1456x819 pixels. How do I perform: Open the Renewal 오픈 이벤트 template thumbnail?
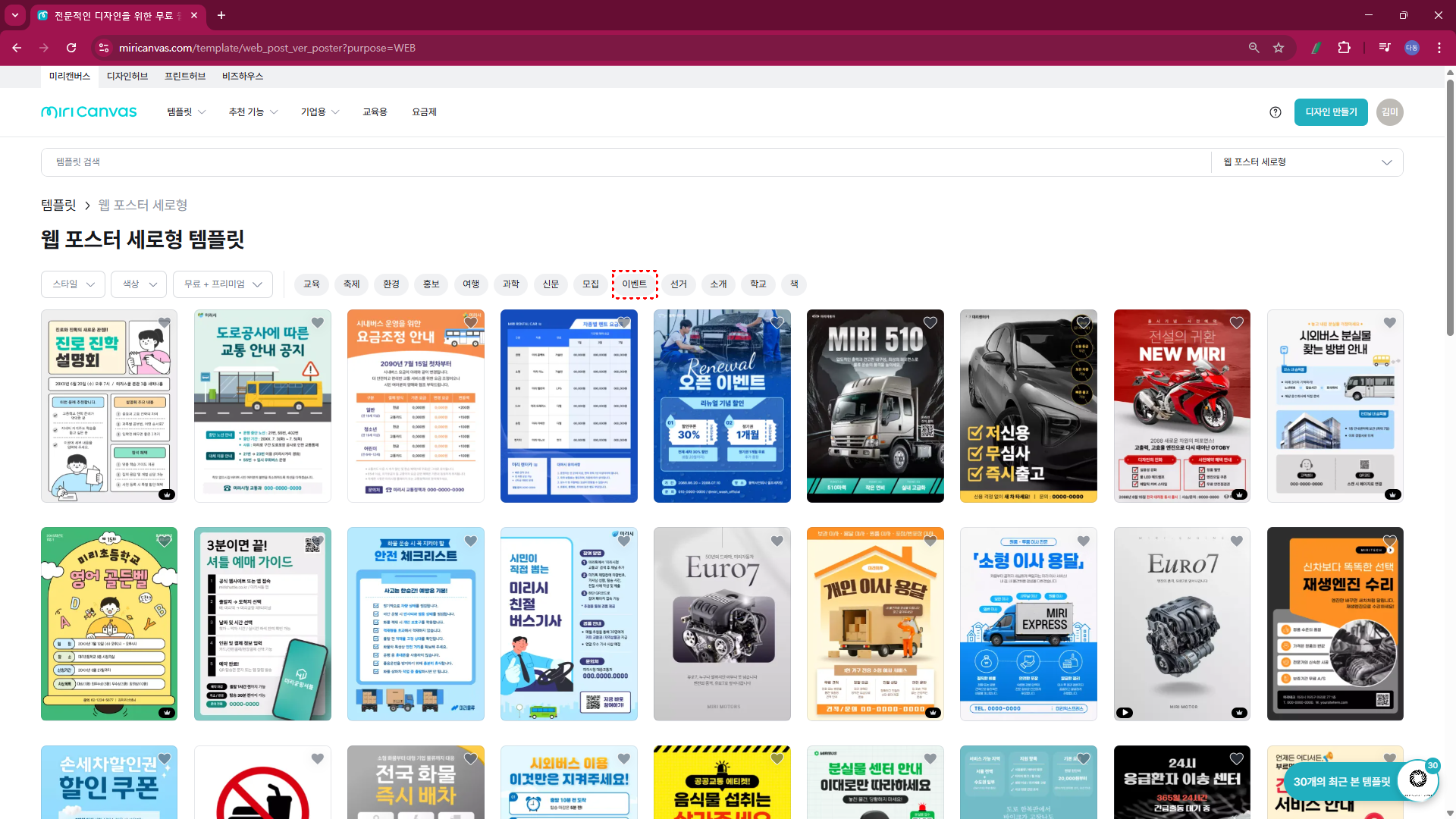point(722,406)
